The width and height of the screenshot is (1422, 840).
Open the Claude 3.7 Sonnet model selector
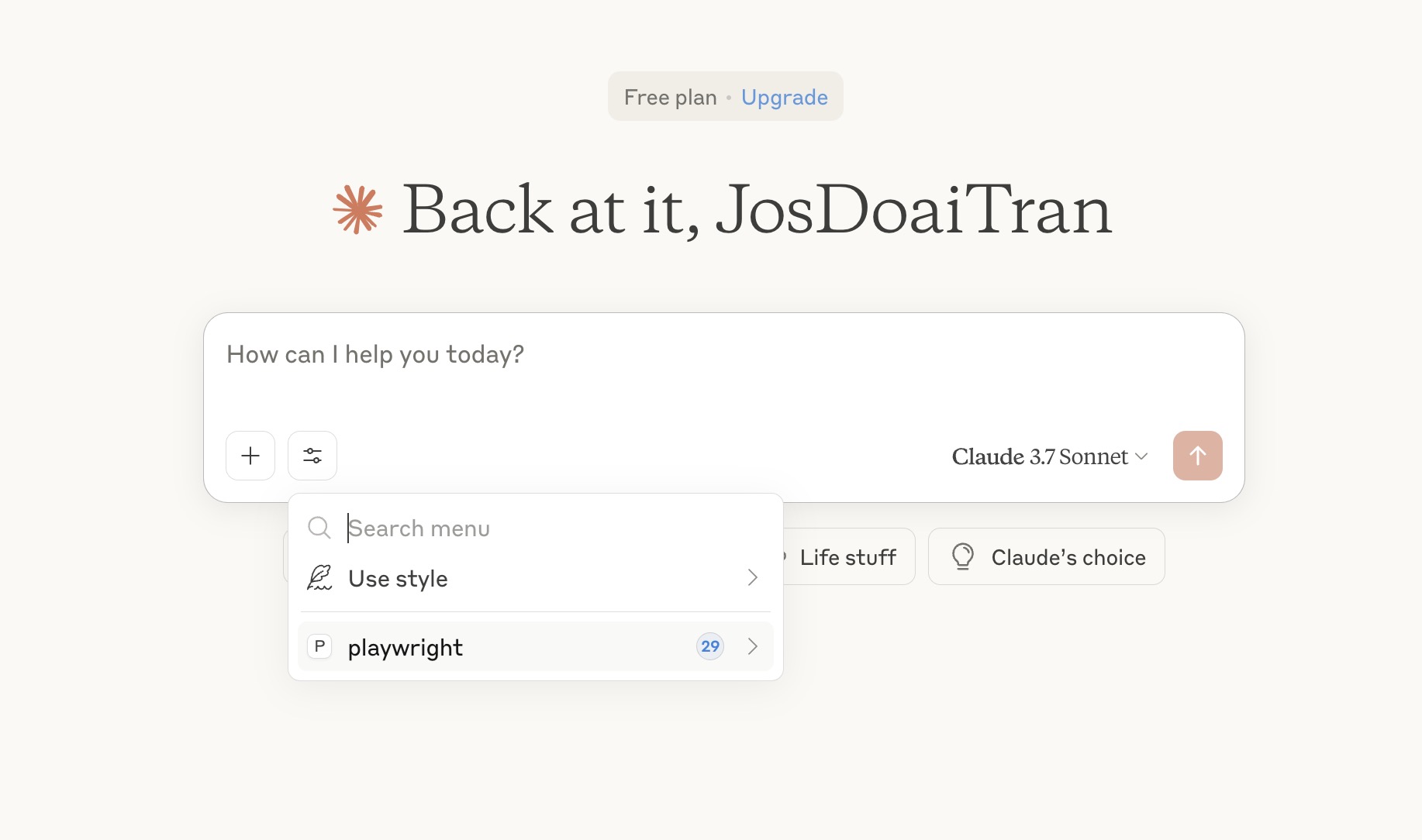[1050, 456]
